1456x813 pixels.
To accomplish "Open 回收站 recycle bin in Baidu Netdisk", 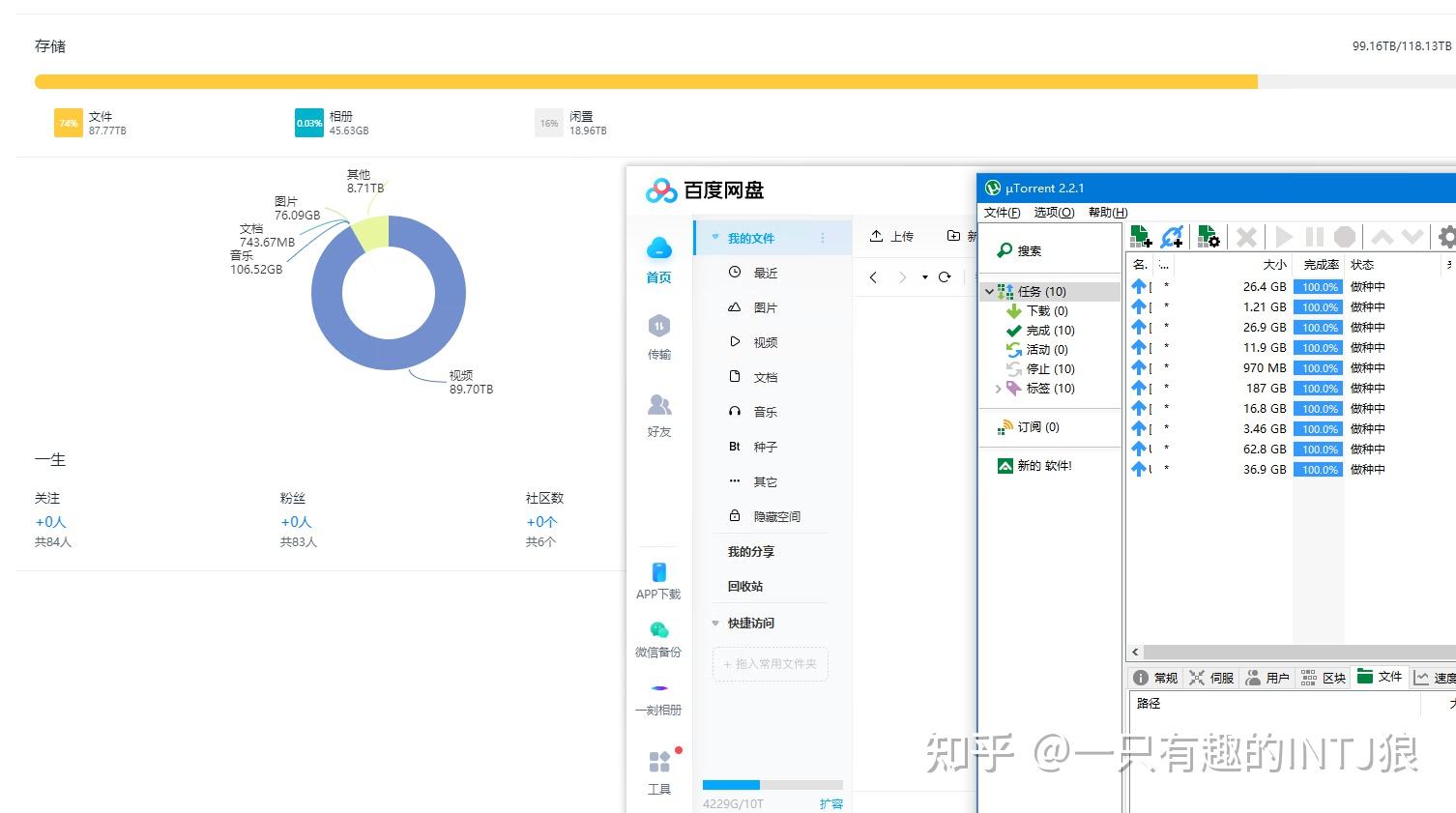I will point(745,586).
